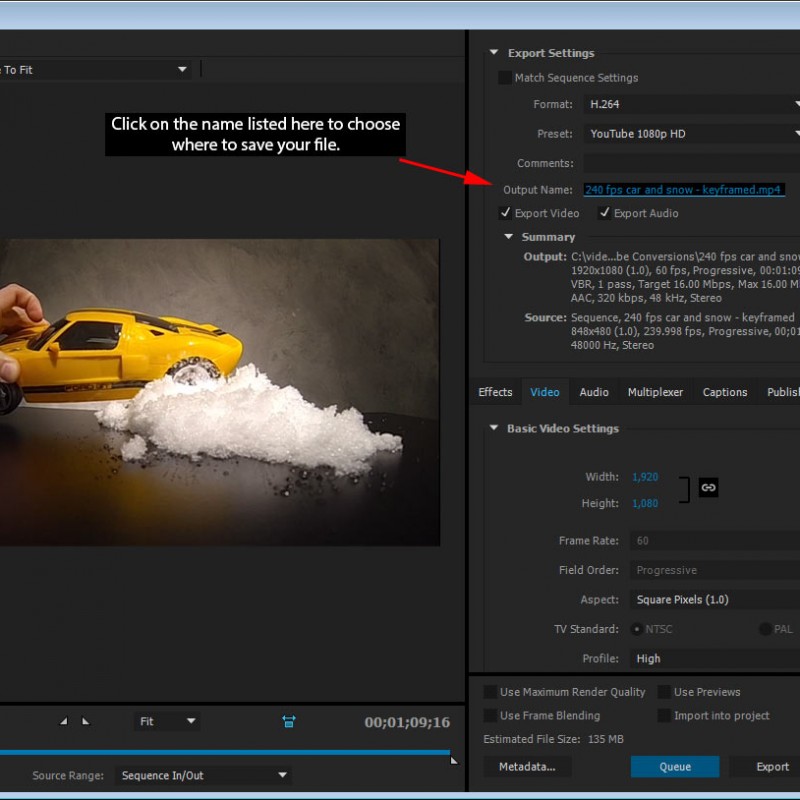Screen dimensions: 800x800
Task: Click the blue preview timeline bar
Action: pos(225,752)
